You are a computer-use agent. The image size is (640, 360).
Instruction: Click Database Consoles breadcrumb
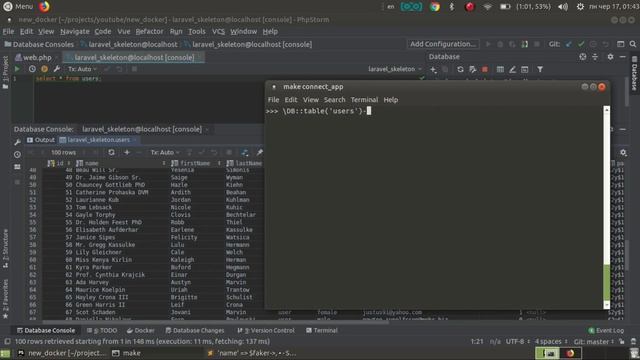point(39,44)
